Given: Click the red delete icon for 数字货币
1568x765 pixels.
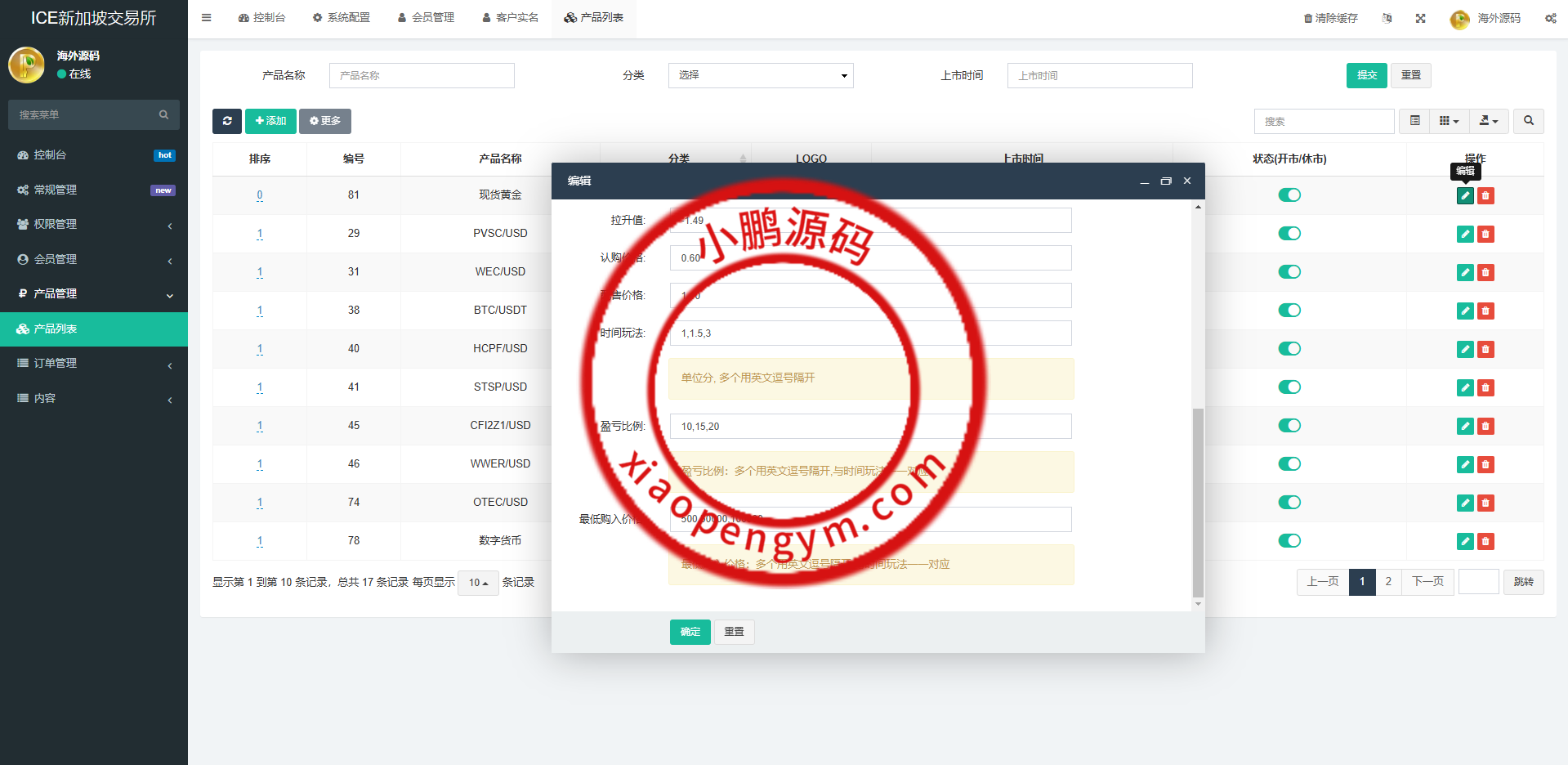Looking at the screenshot, I should tap(1485, 542).
